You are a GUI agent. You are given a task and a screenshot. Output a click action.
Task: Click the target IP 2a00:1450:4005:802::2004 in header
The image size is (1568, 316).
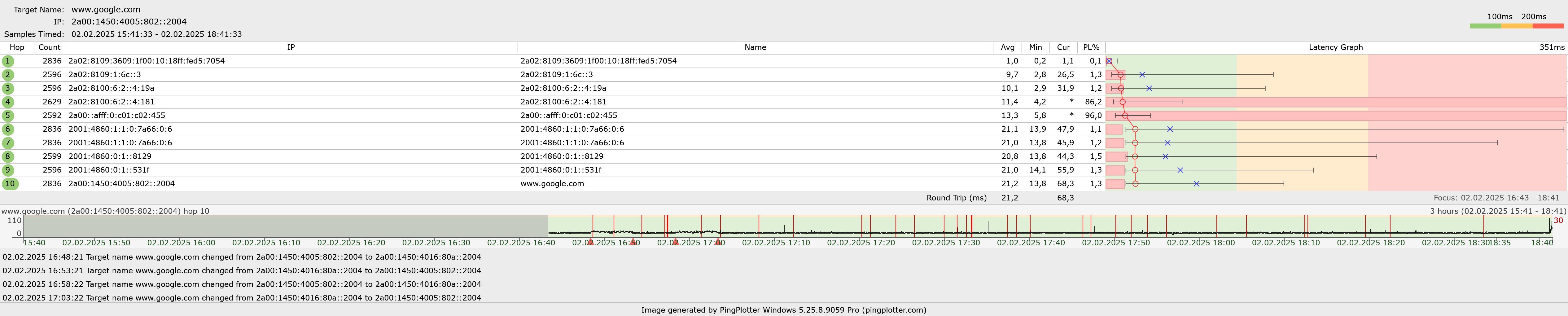coord(129,22)
